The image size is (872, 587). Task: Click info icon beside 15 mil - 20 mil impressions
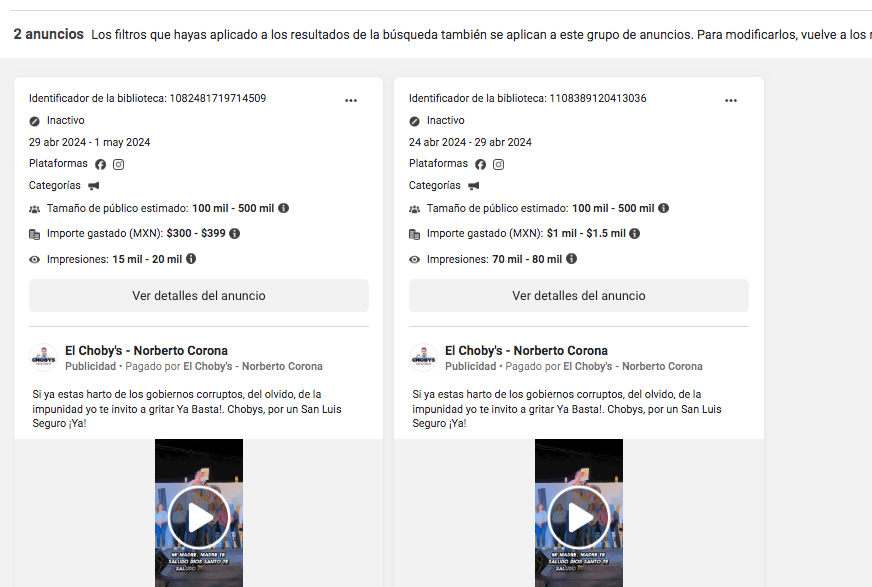[191, 258]
